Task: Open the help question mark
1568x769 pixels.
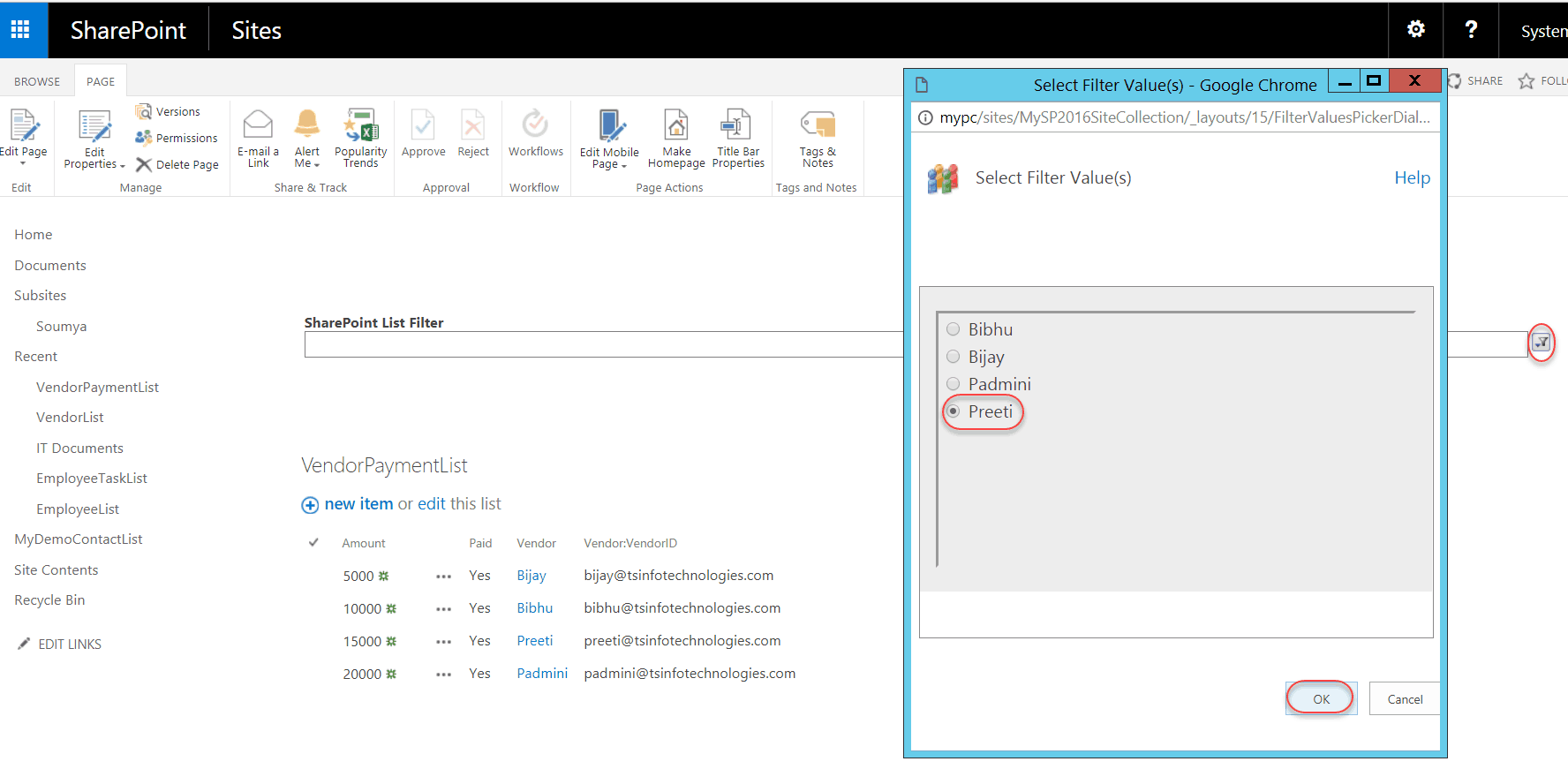Action: pyautogui.click(x=1471, y=29)
